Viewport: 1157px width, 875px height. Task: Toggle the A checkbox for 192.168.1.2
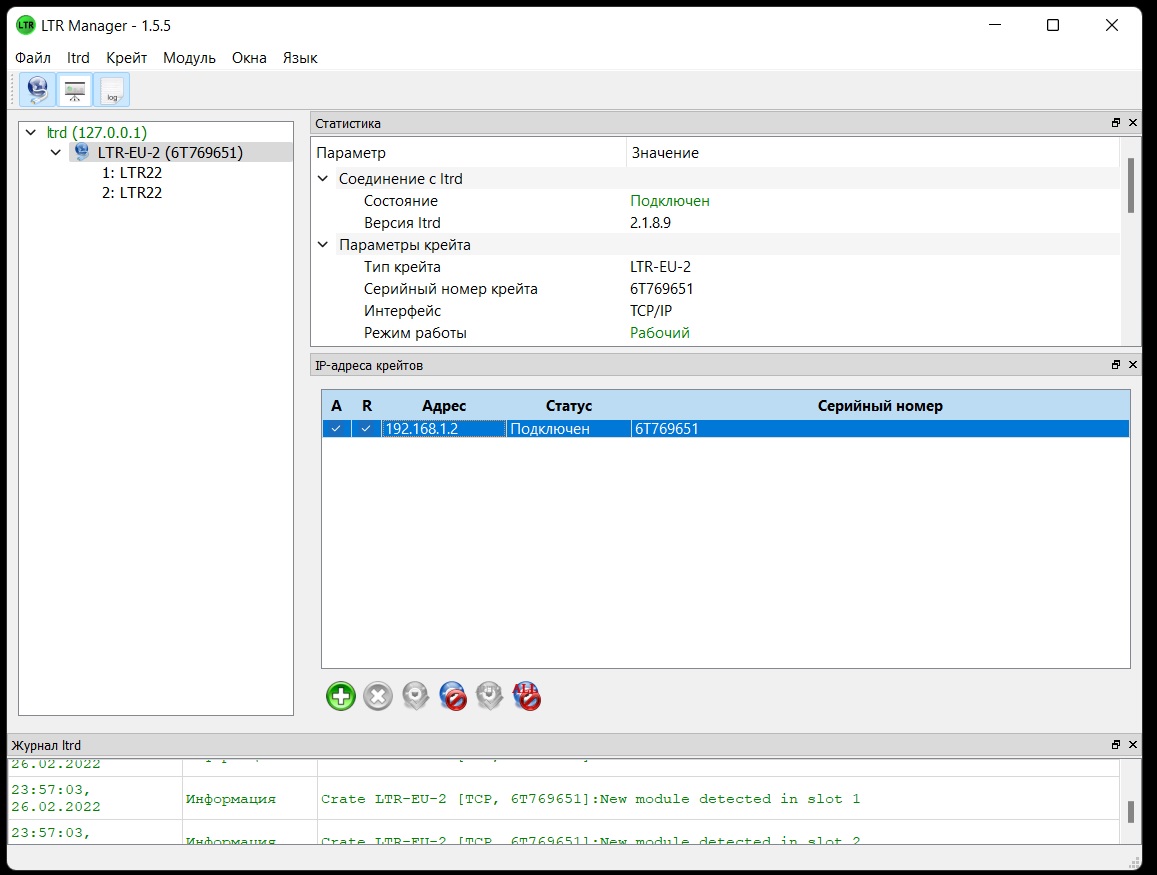[x=336, y=429]
